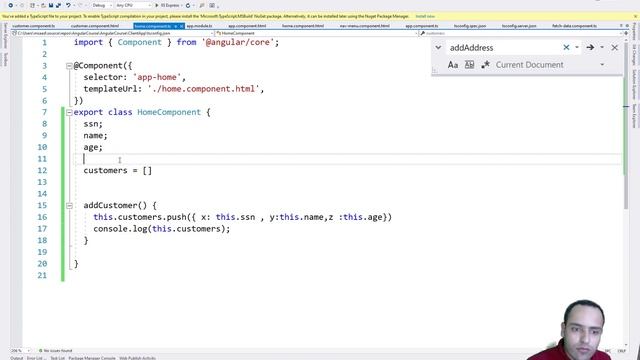Click the 'console.log(this.customers);' line
640x360 pixels.
point(162,229)
